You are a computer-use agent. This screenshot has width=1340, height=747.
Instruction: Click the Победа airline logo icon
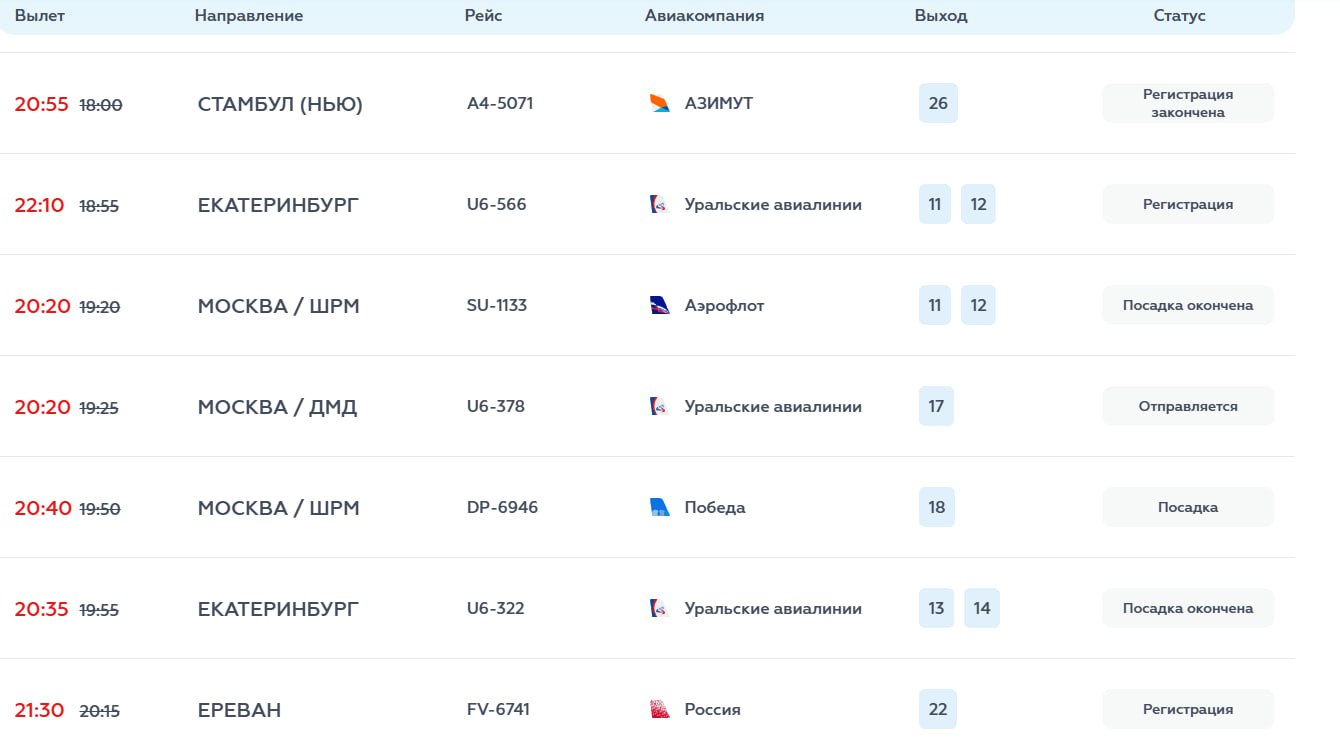[660, 507]
